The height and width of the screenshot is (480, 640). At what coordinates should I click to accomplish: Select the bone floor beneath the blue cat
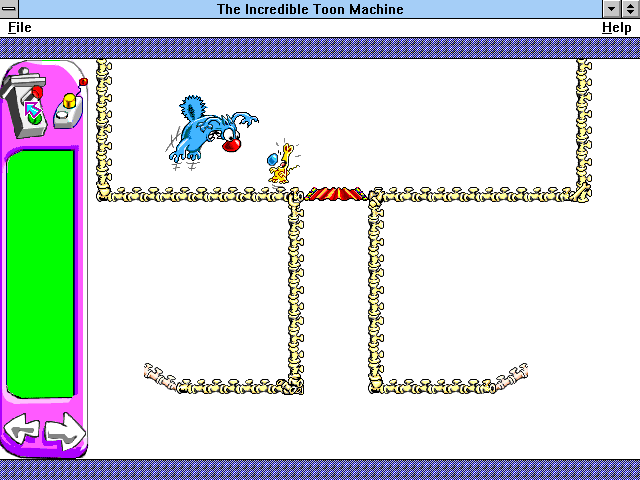[200, 195]
